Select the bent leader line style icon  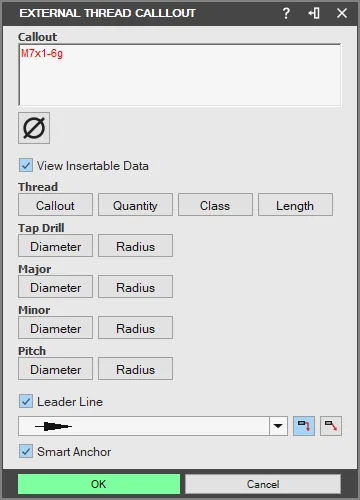pyautogui.click(x=304, y=426)
